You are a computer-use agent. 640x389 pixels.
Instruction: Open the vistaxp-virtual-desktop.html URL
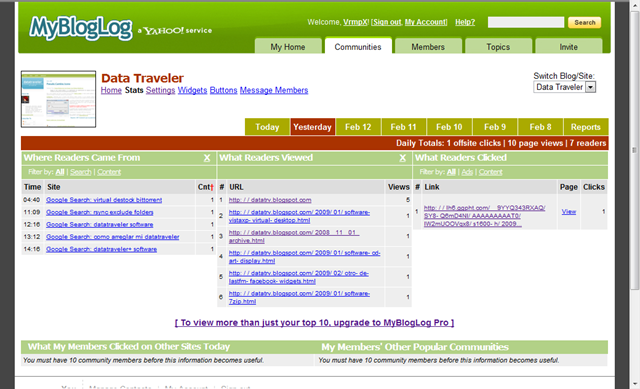299,216
